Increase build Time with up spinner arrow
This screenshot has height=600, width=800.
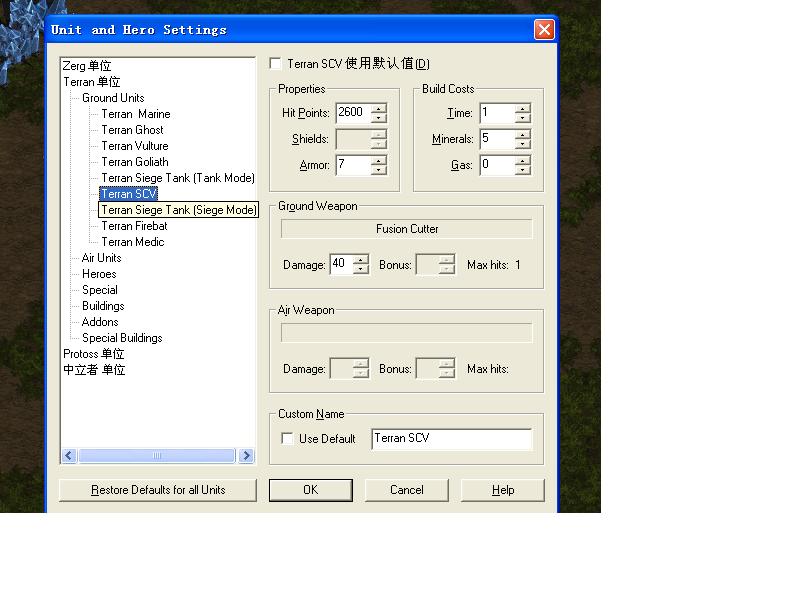(x=522, y=108)
